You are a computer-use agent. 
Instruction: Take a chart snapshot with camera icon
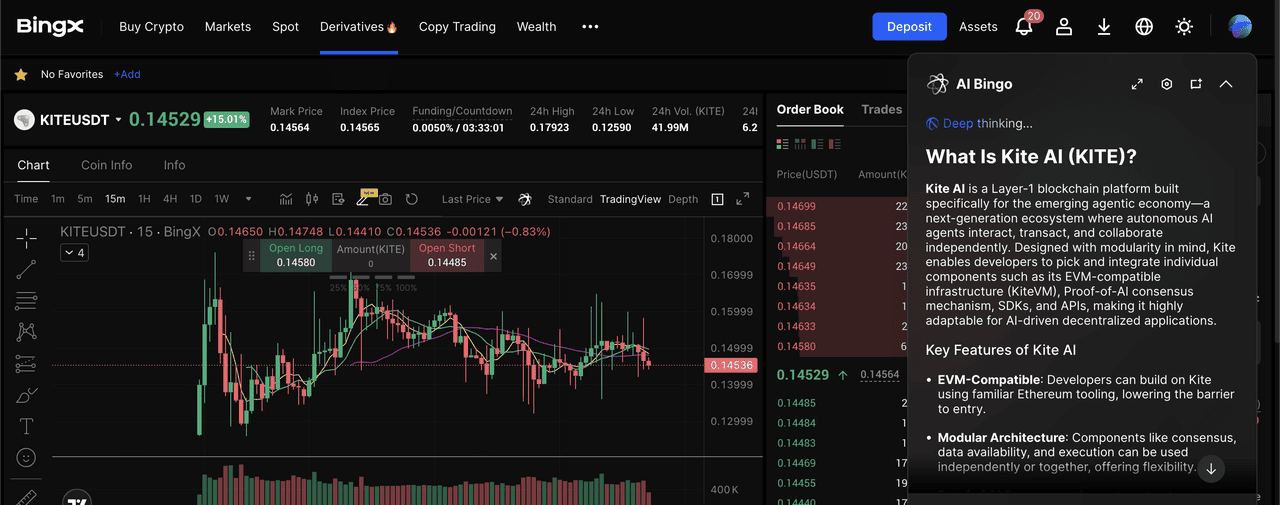click(x=385, y=199)
